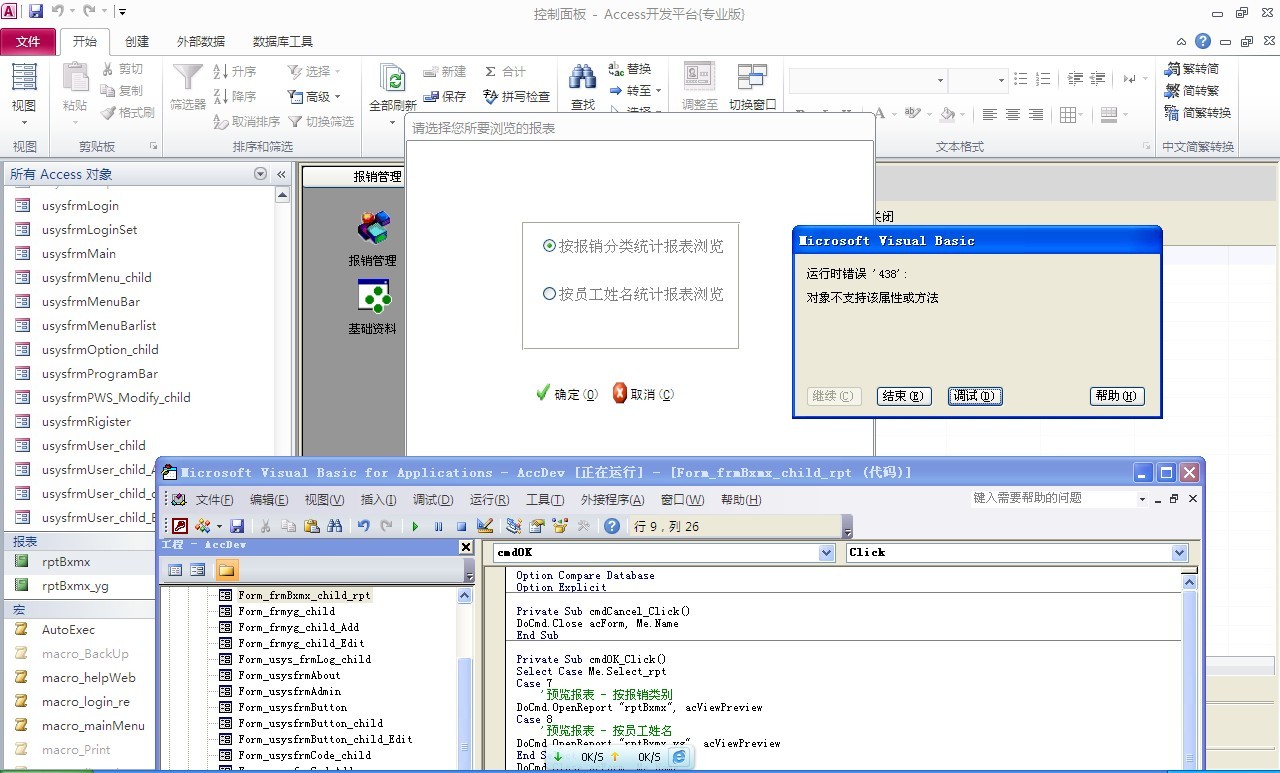Click the 基础资料 icon in control panel

[x=373, y=295]
